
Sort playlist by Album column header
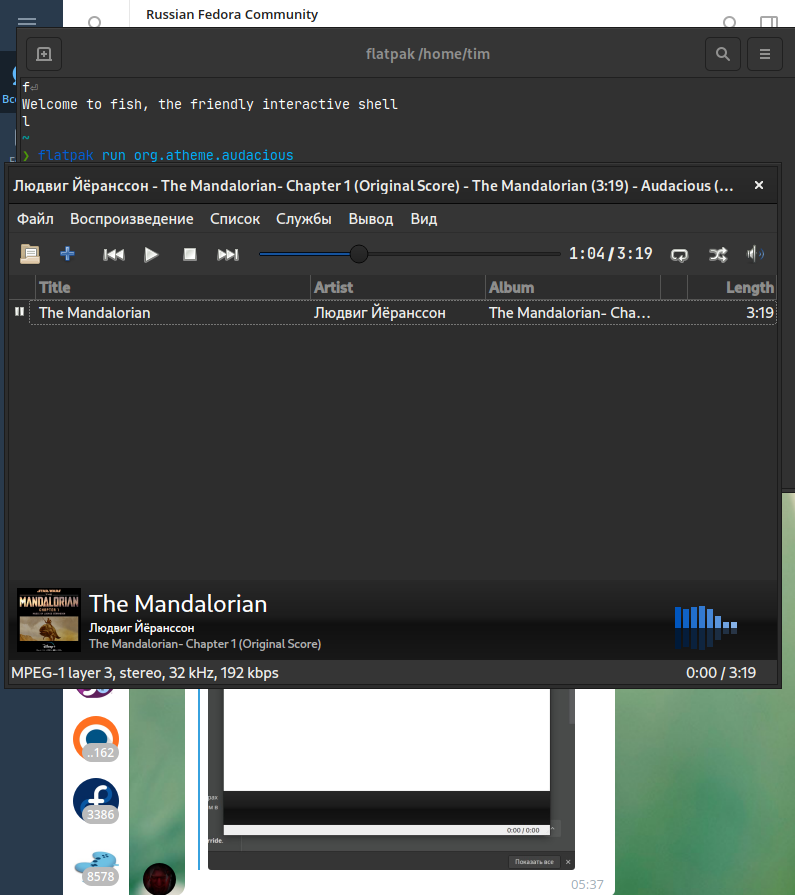click(x=572, y=287)
